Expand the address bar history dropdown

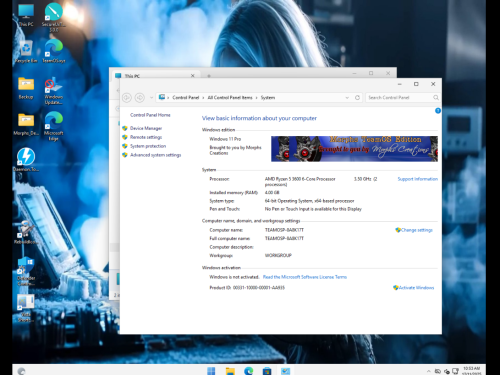[347, 98]
